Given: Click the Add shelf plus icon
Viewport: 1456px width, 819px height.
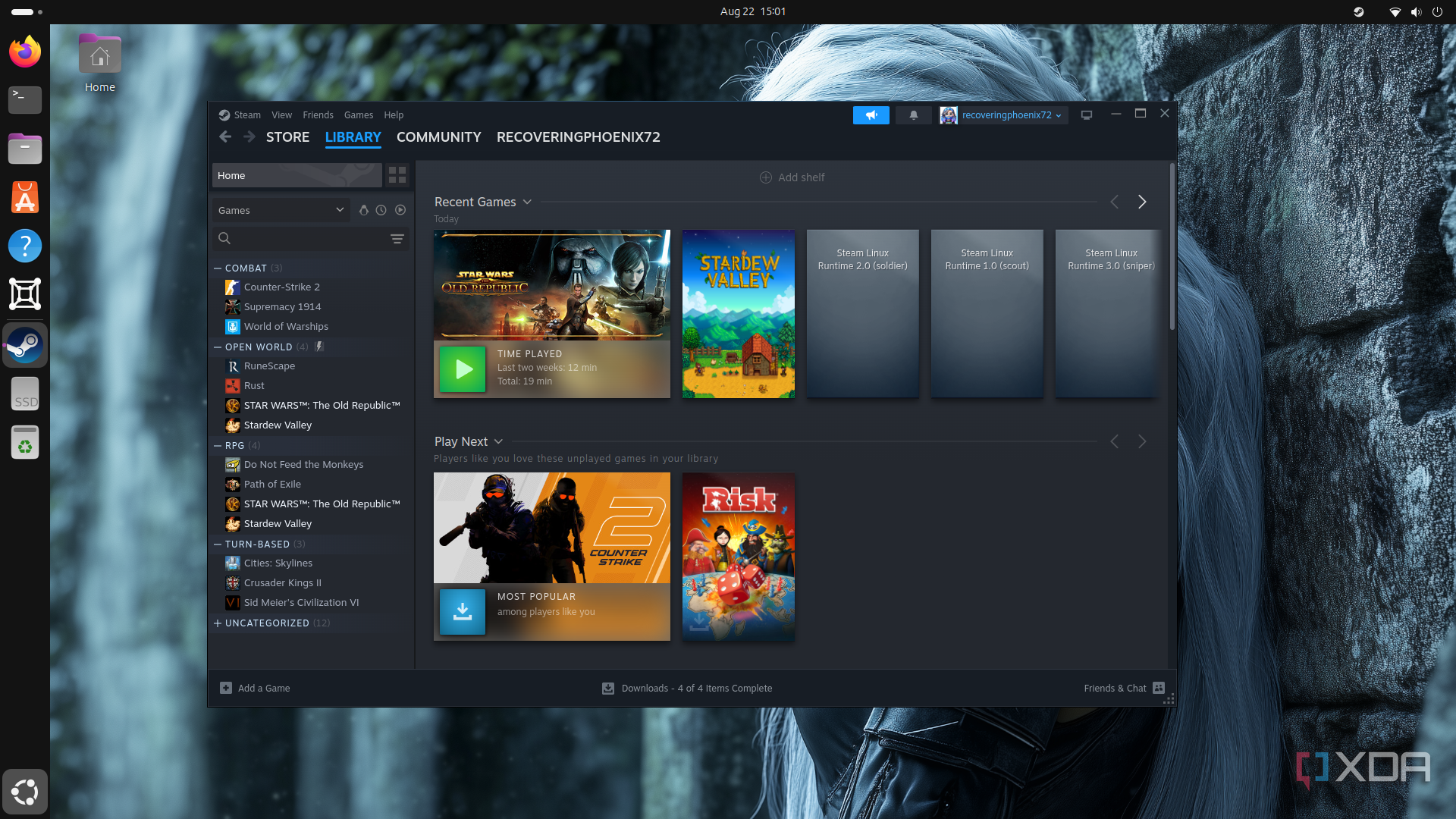Looking at the screenshot, I should (766, 177).
